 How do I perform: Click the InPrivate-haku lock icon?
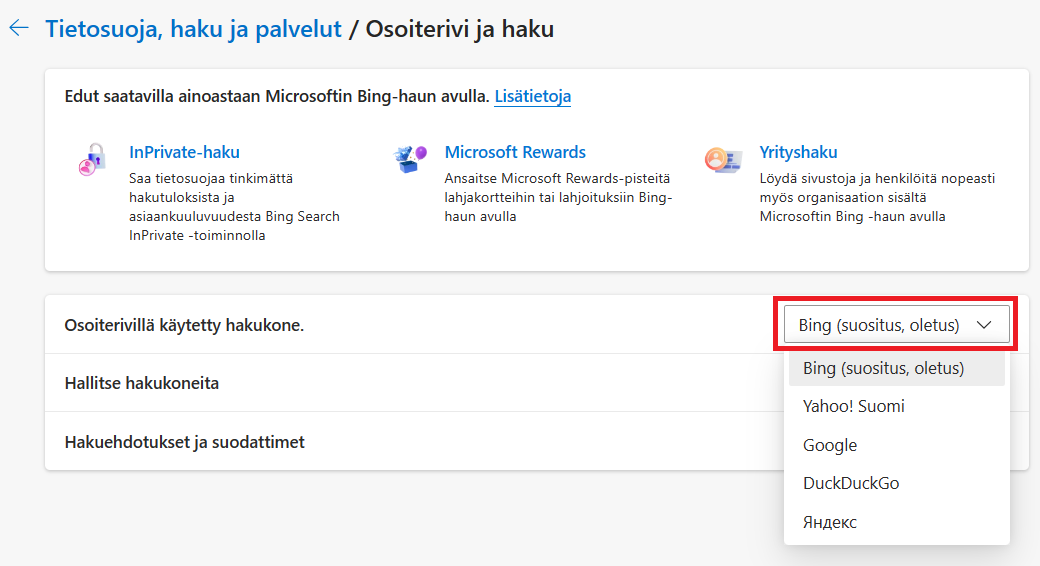point(92,159)
